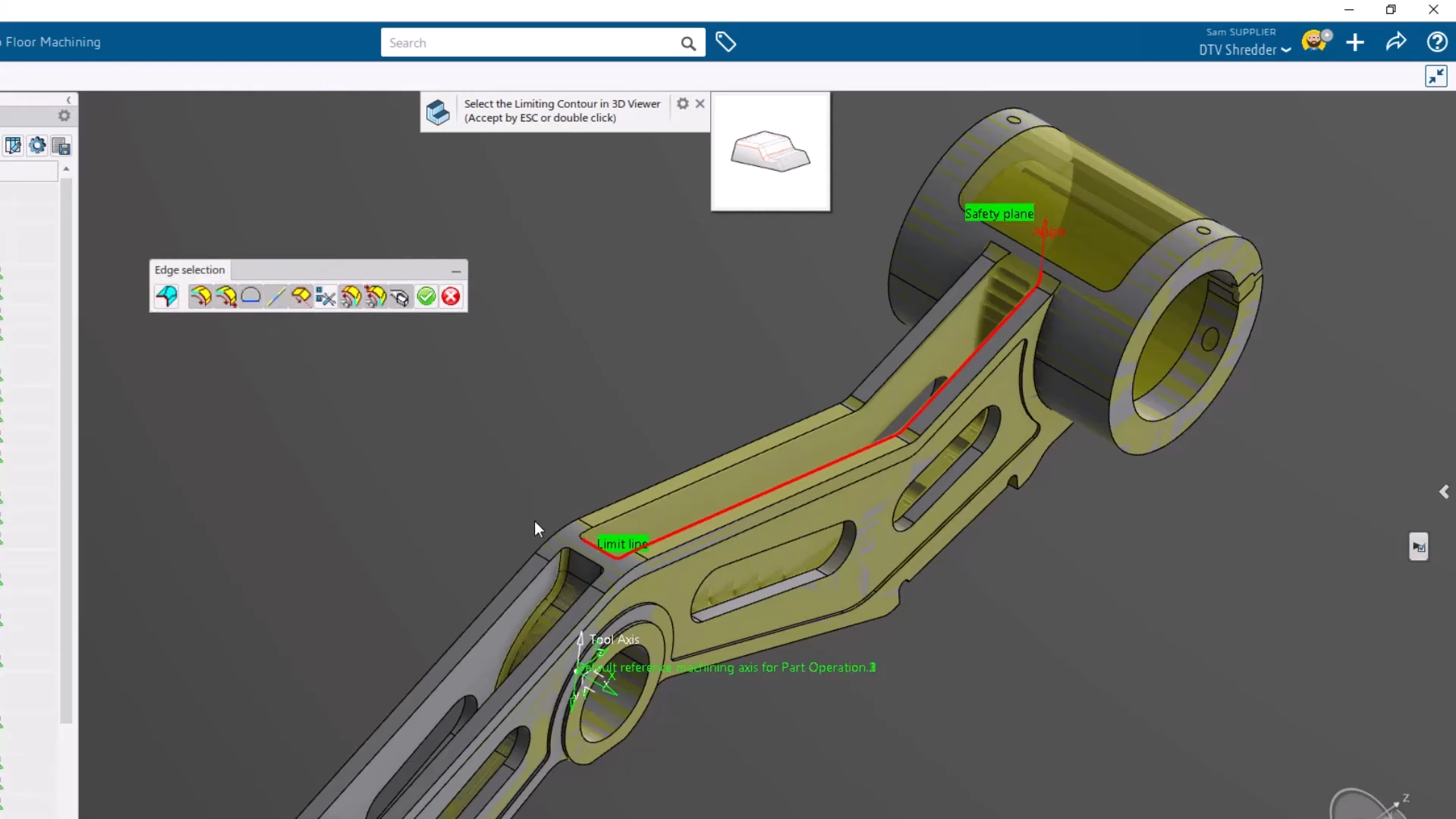Viewport: 1456px width, 819px height.
Task: Close the Select Limiting Contour prompt
Action: pyautogui.click(x=700, y=104)
